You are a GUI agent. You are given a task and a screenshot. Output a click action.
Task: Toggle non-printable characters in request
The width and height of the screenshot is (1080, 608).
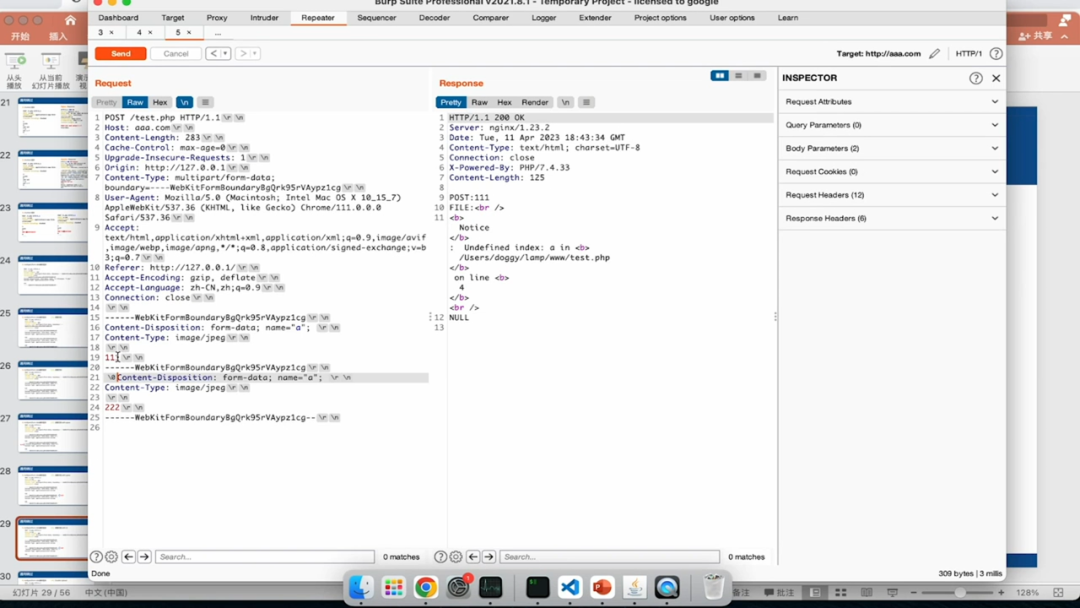coord(184,102)
